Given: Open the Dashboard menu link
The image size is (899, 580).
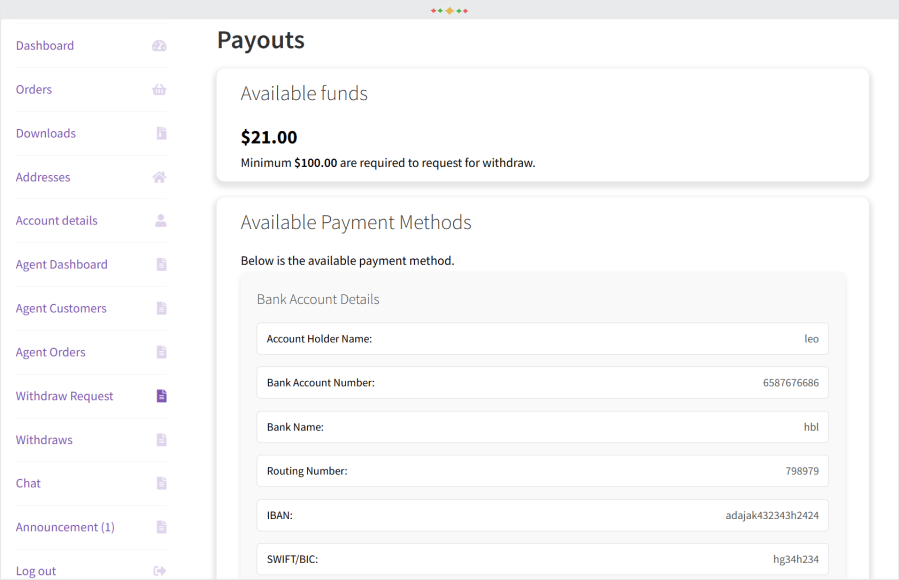Looking at the screenshot, I should 45,46.
